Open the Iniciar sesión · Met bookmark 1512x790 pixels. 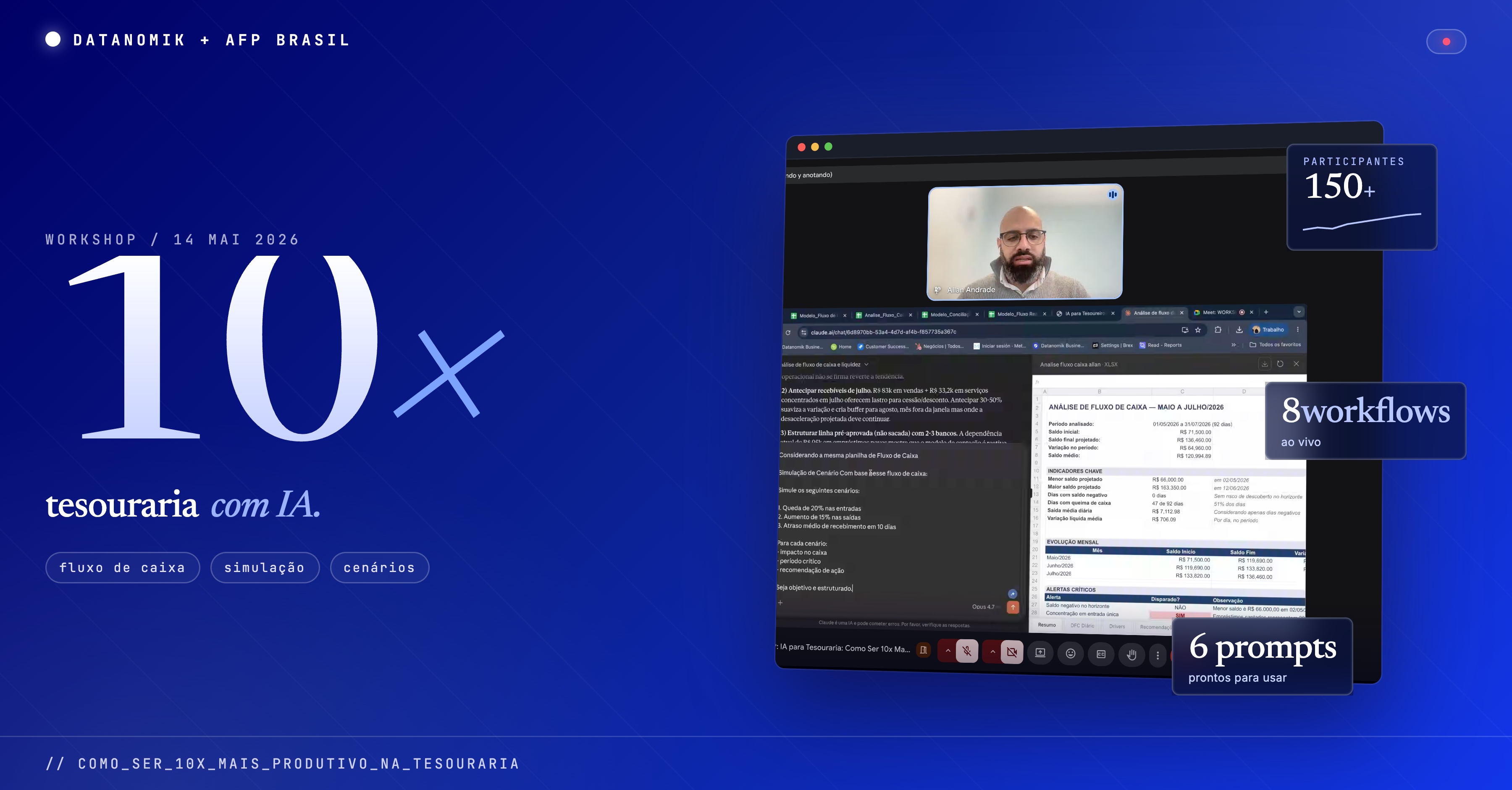coord(1000,346)
